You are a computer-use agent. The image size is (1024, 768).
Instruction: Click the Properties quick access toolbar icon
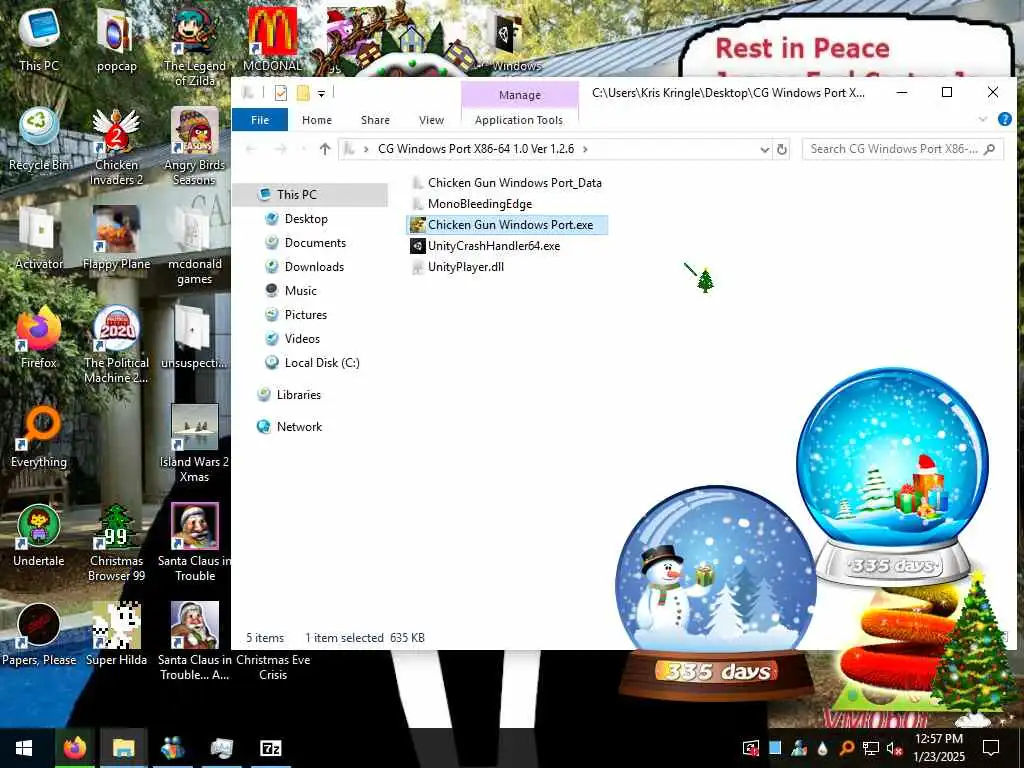point(281,93)
